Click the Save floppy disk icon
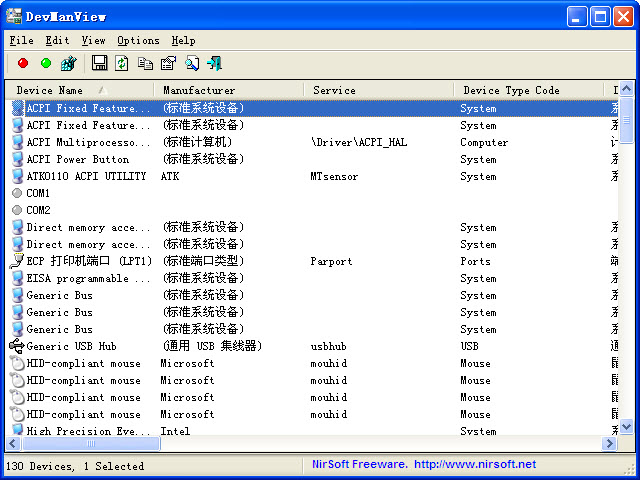Viewport: 640px width, 480px height. coord(99,63)
